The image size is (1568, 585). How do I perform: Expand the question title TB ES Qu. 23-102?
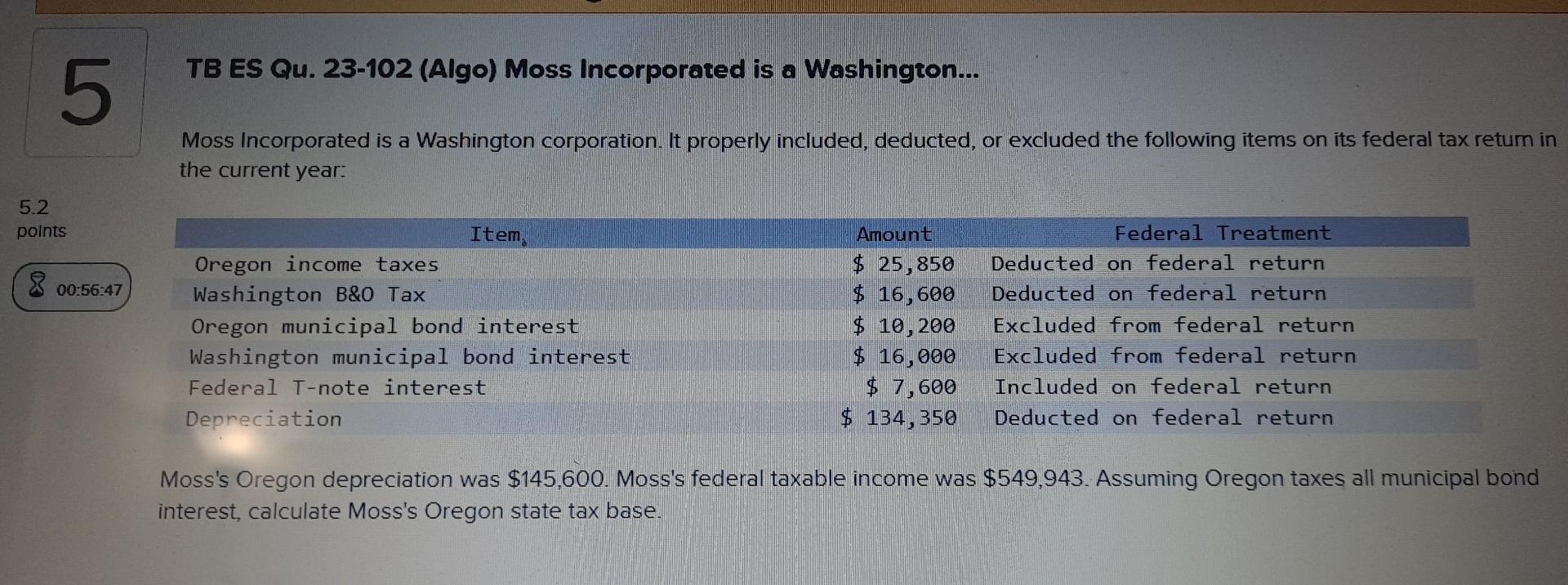tap(581, 71)
